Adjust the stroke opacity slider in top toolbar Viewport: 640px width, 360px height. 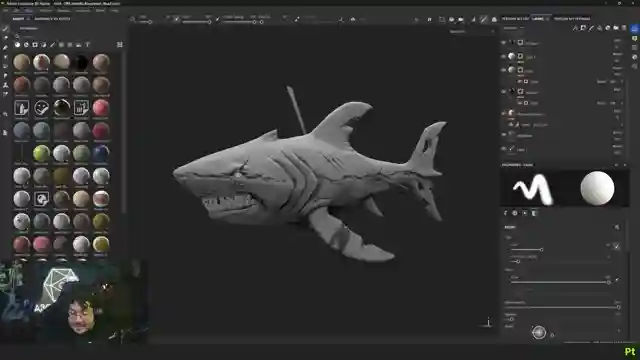(x=240, y=22)
